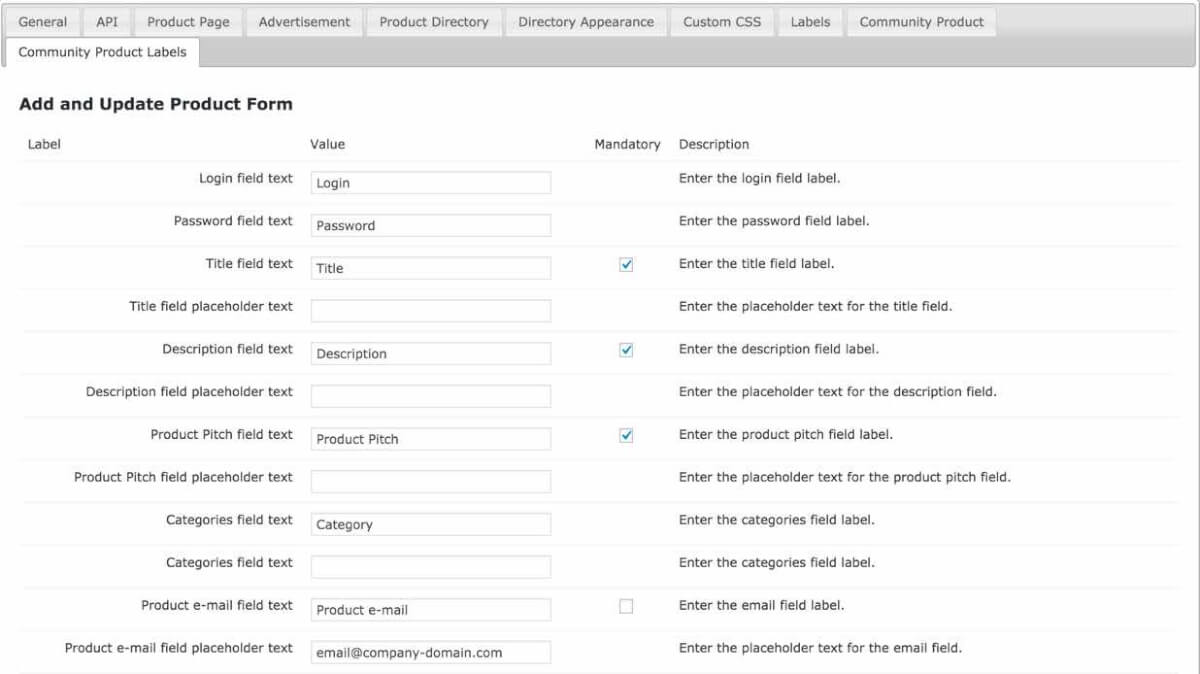Screen dimensions: 1200x674
Task: Switch to Directory Appearance tab
Action: [586, 22]
